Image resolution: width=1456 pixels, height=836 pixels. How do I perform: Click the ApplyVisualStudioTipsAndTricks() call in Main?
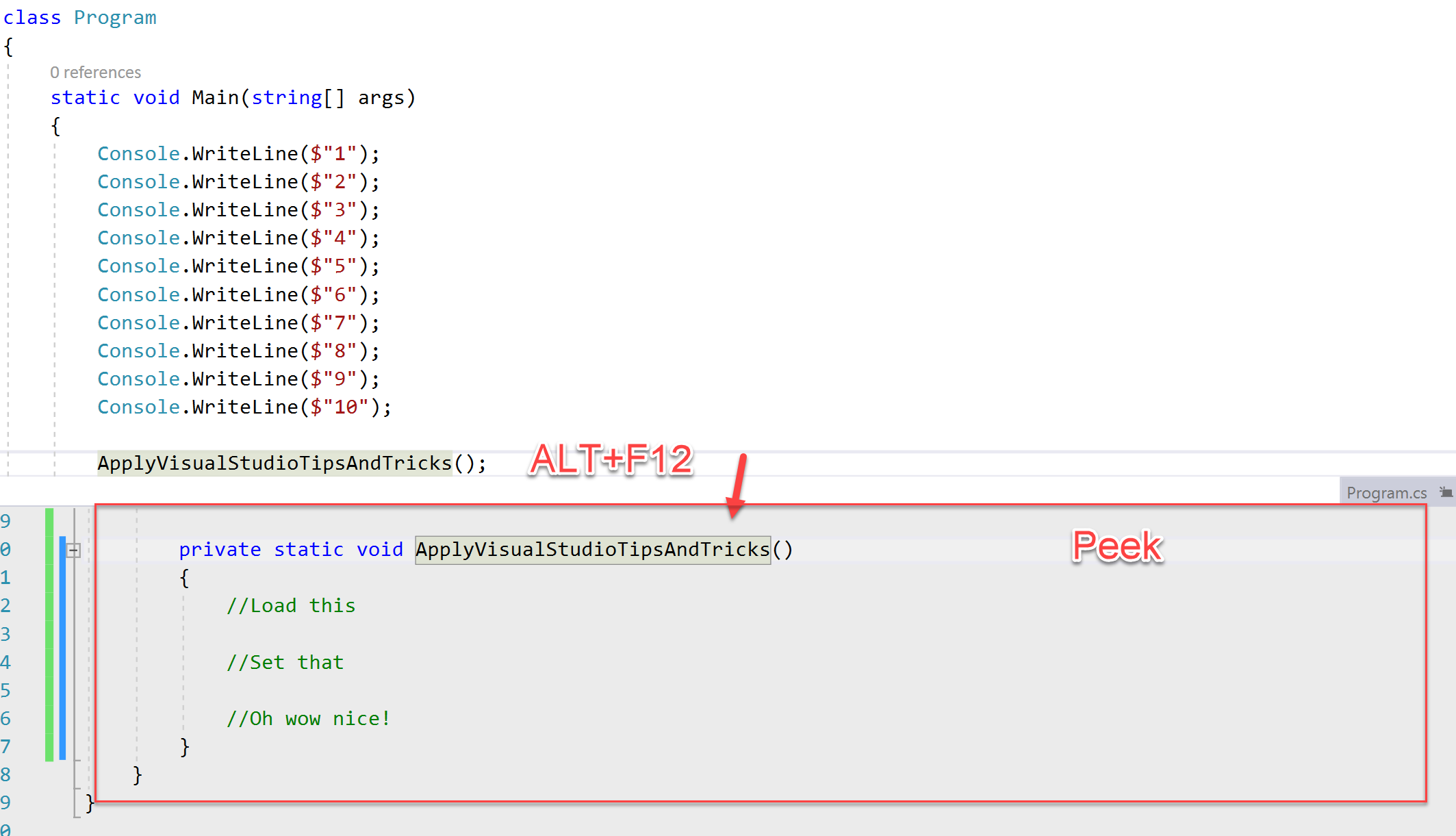click(x=274, y=464)
